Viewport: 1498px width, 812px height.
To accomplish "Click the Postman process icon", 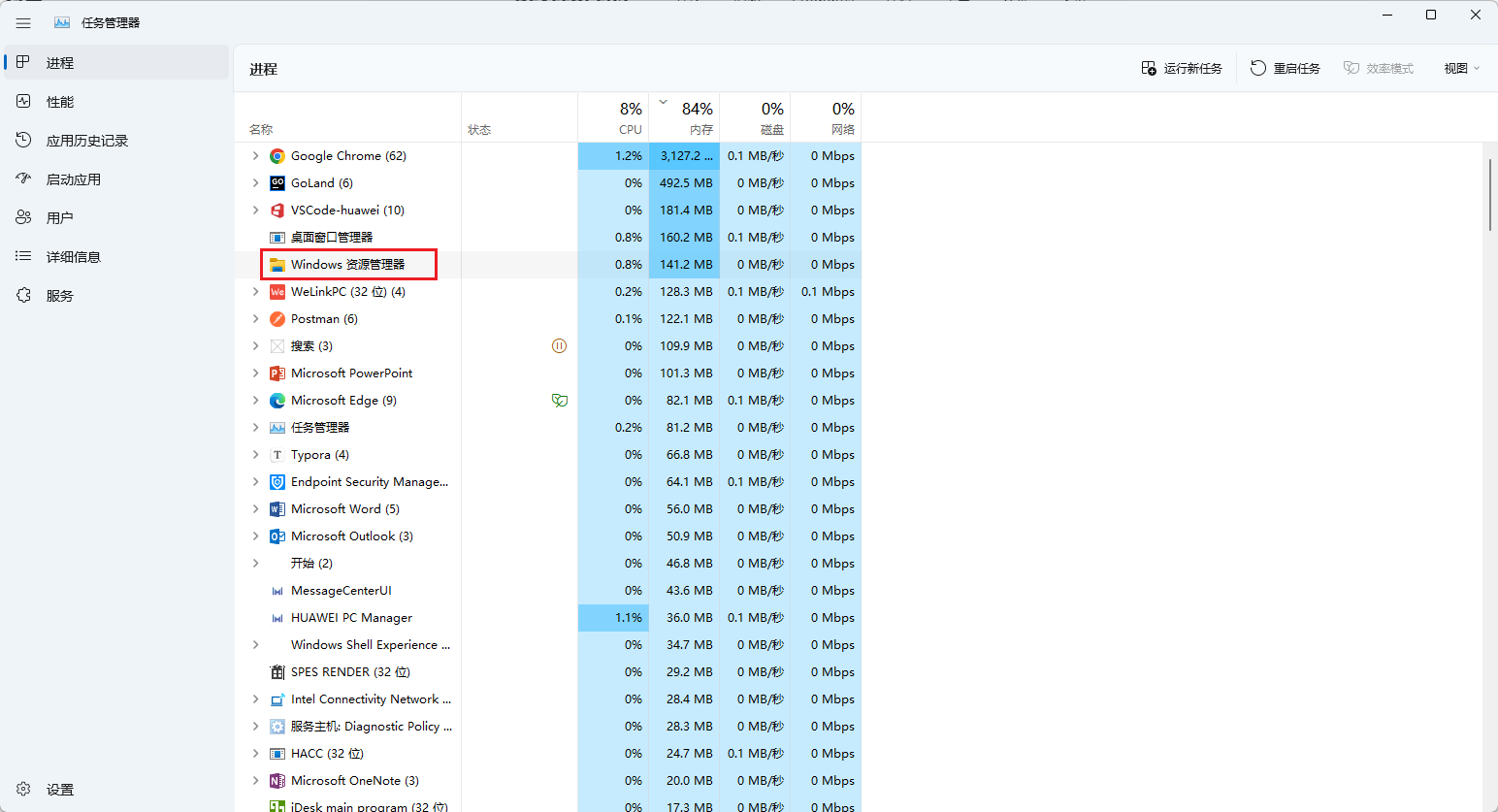I will click(277, 319).
